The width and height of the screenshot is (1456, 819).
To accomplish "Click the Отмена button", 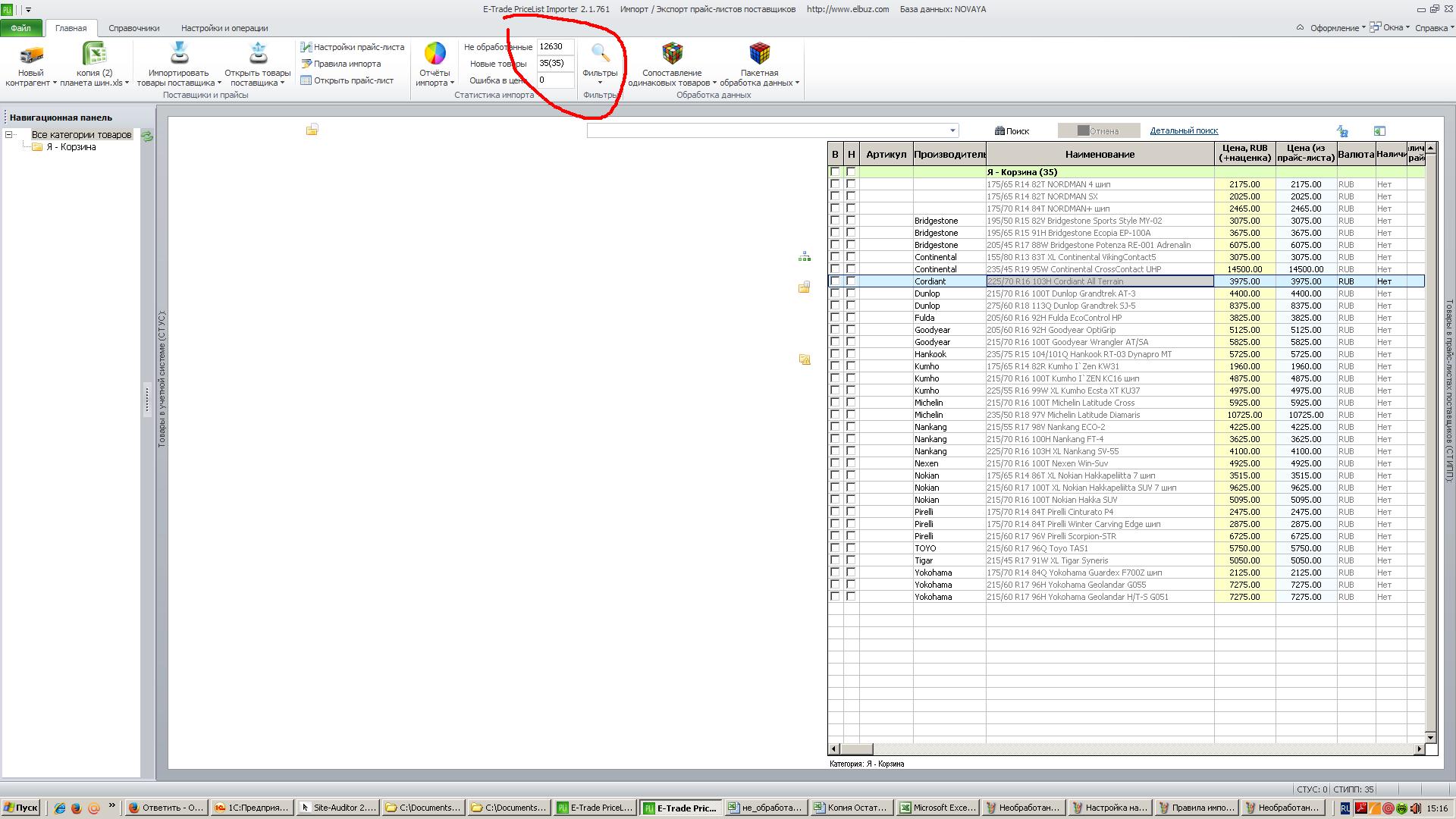I will click(x=1099, y=131).
